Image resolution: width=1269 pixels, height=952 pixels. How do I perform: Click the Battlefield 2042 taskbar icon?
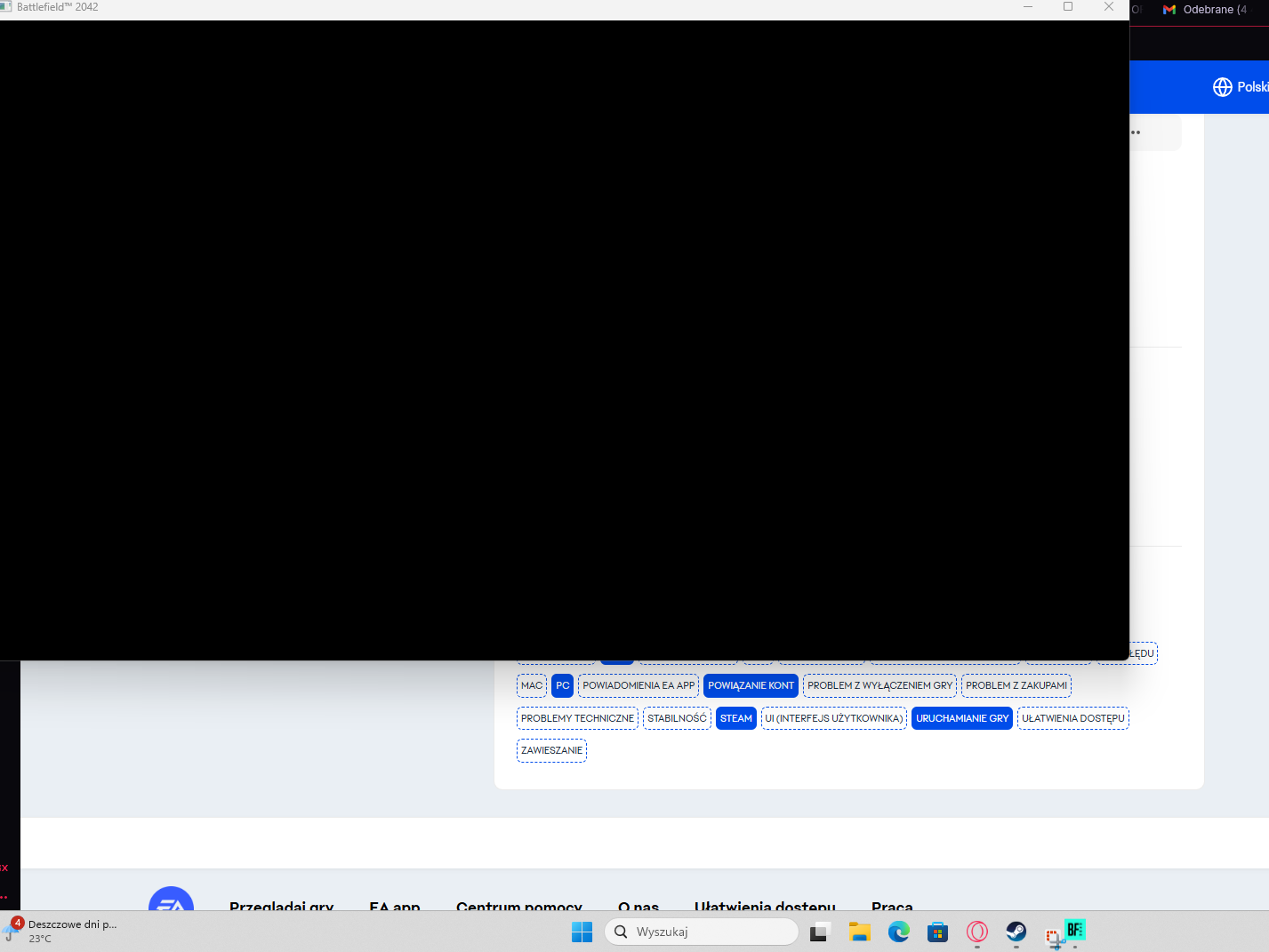point(1074,931)
